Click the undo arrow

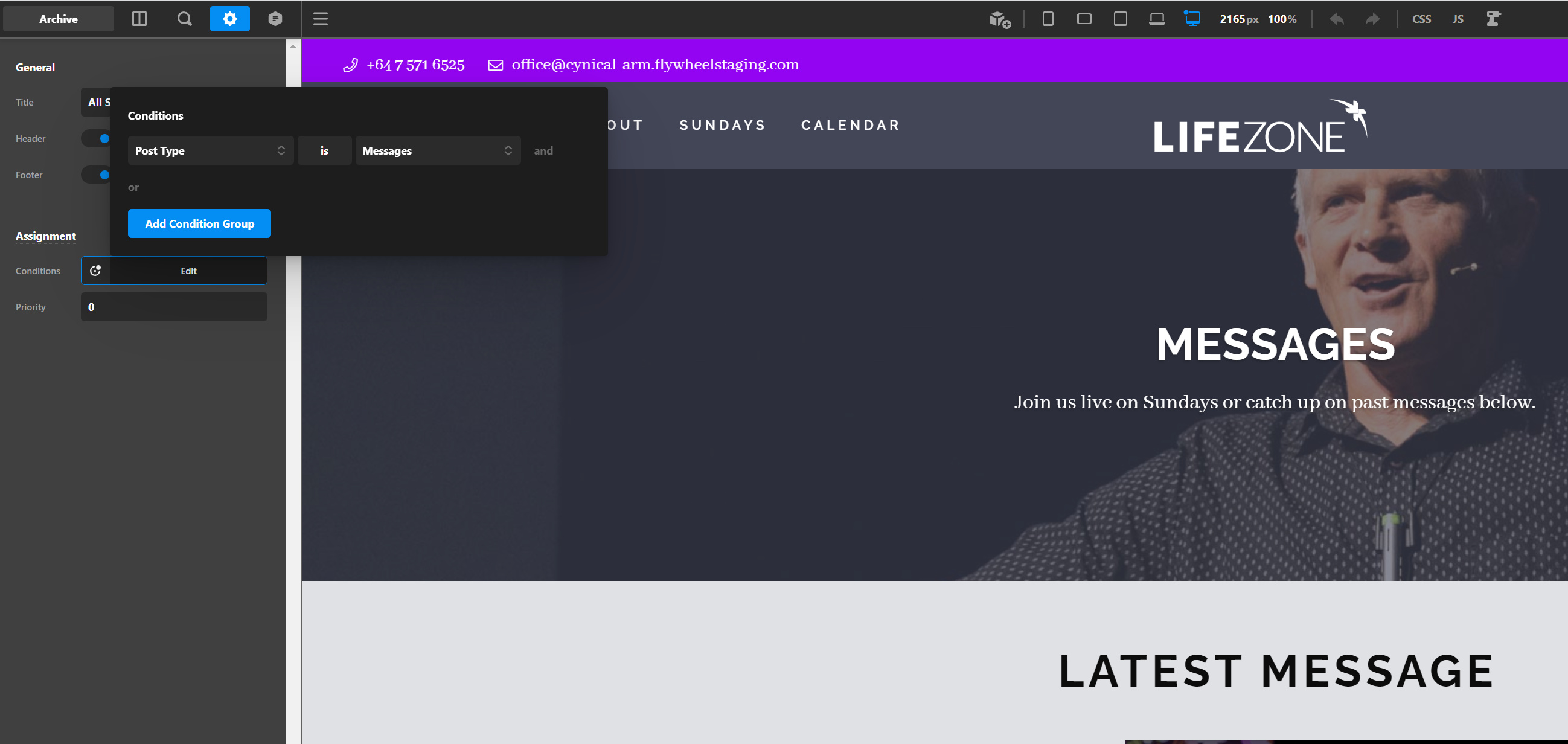point(1337,19)
